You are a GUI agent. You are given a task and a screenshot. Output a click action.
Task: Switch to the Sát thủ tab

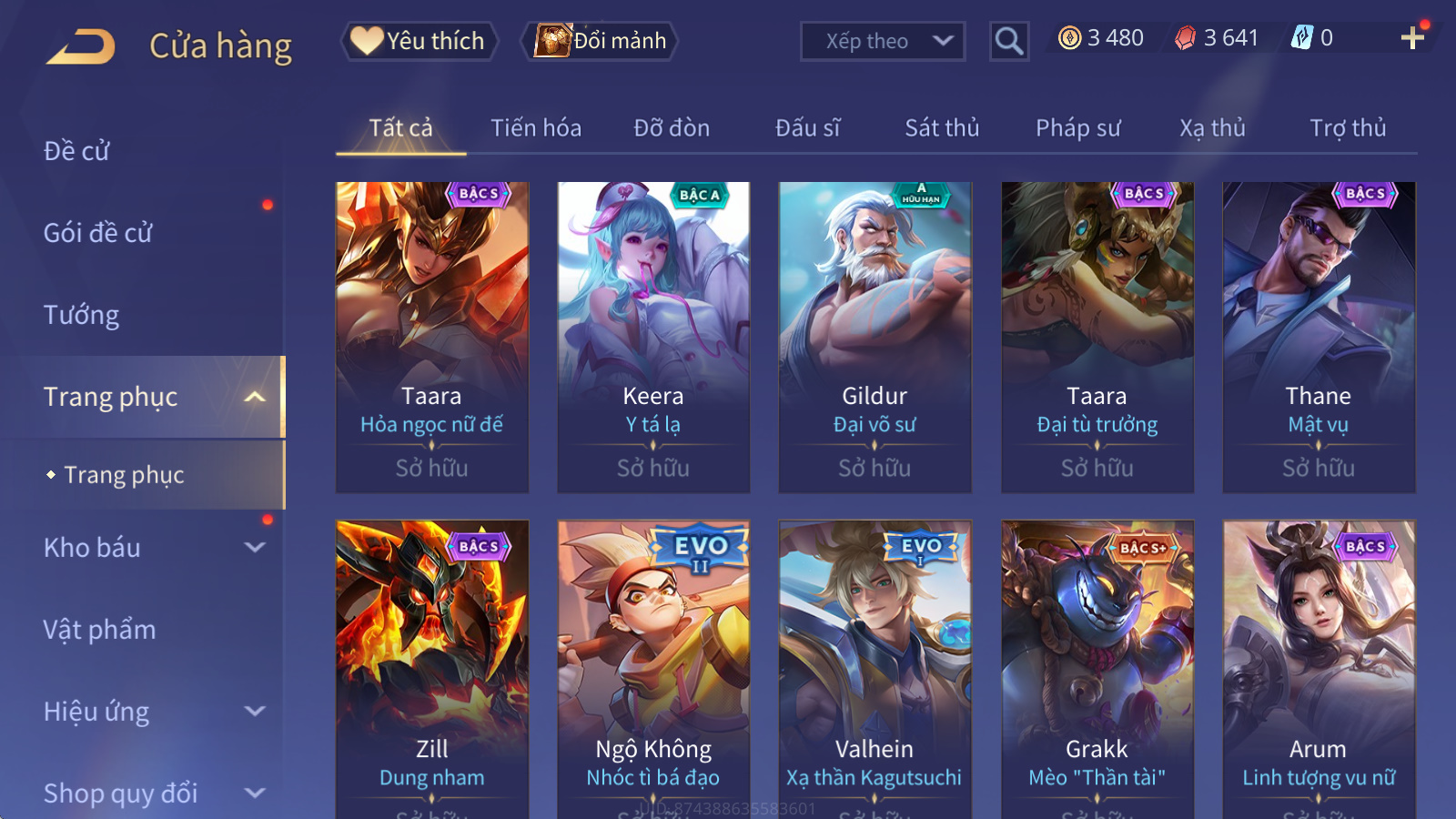tap(942, 128)
